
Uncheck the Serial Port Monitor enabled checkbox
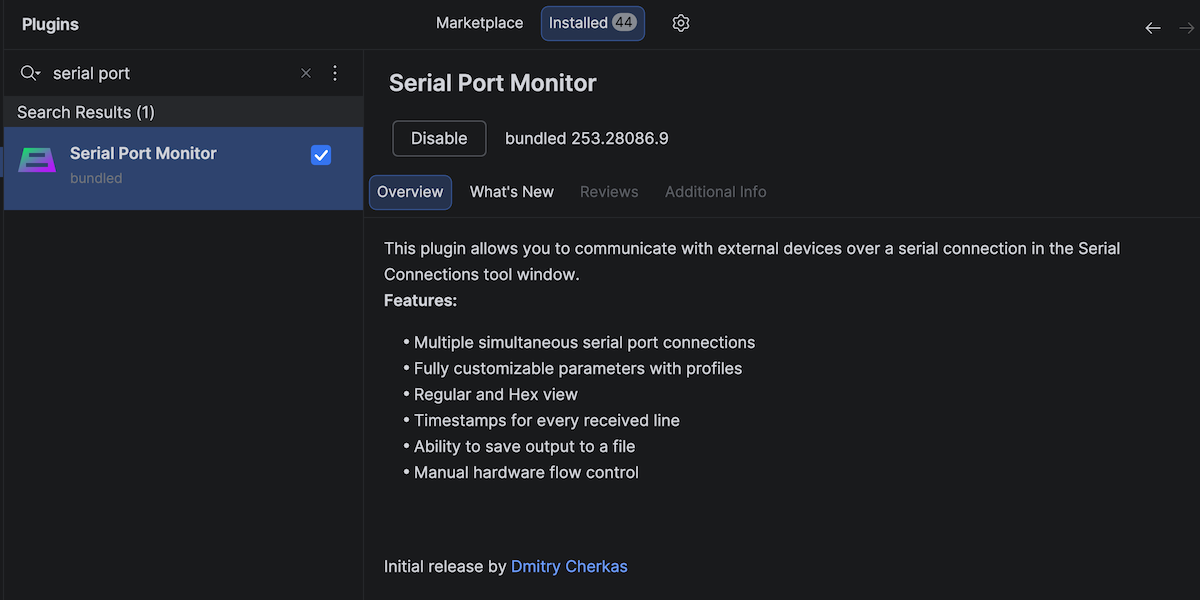click(x=321, y=155)
